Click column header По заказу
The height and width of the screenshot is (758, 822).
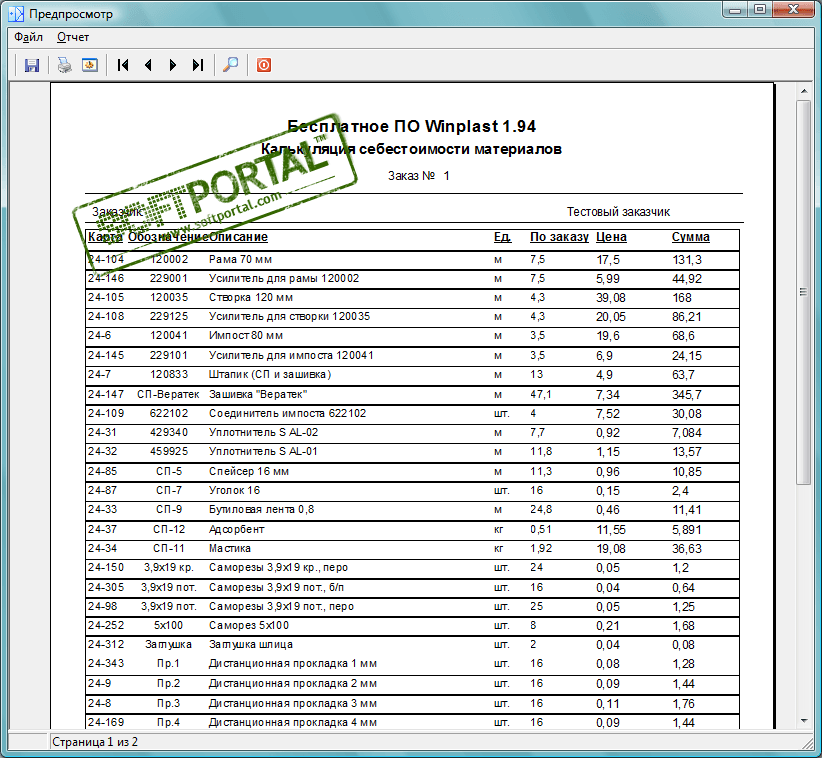point(559,237)
